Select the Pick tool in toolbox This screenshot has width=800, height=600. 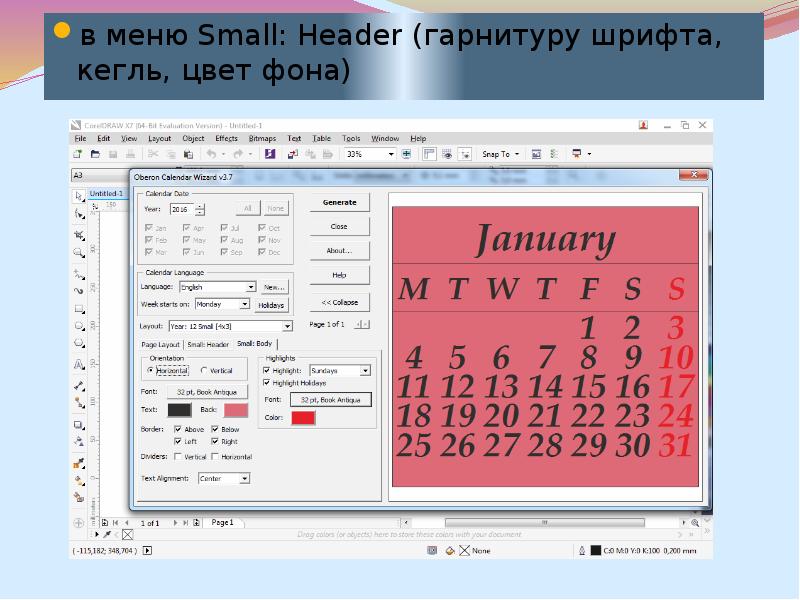click(78, 194)
